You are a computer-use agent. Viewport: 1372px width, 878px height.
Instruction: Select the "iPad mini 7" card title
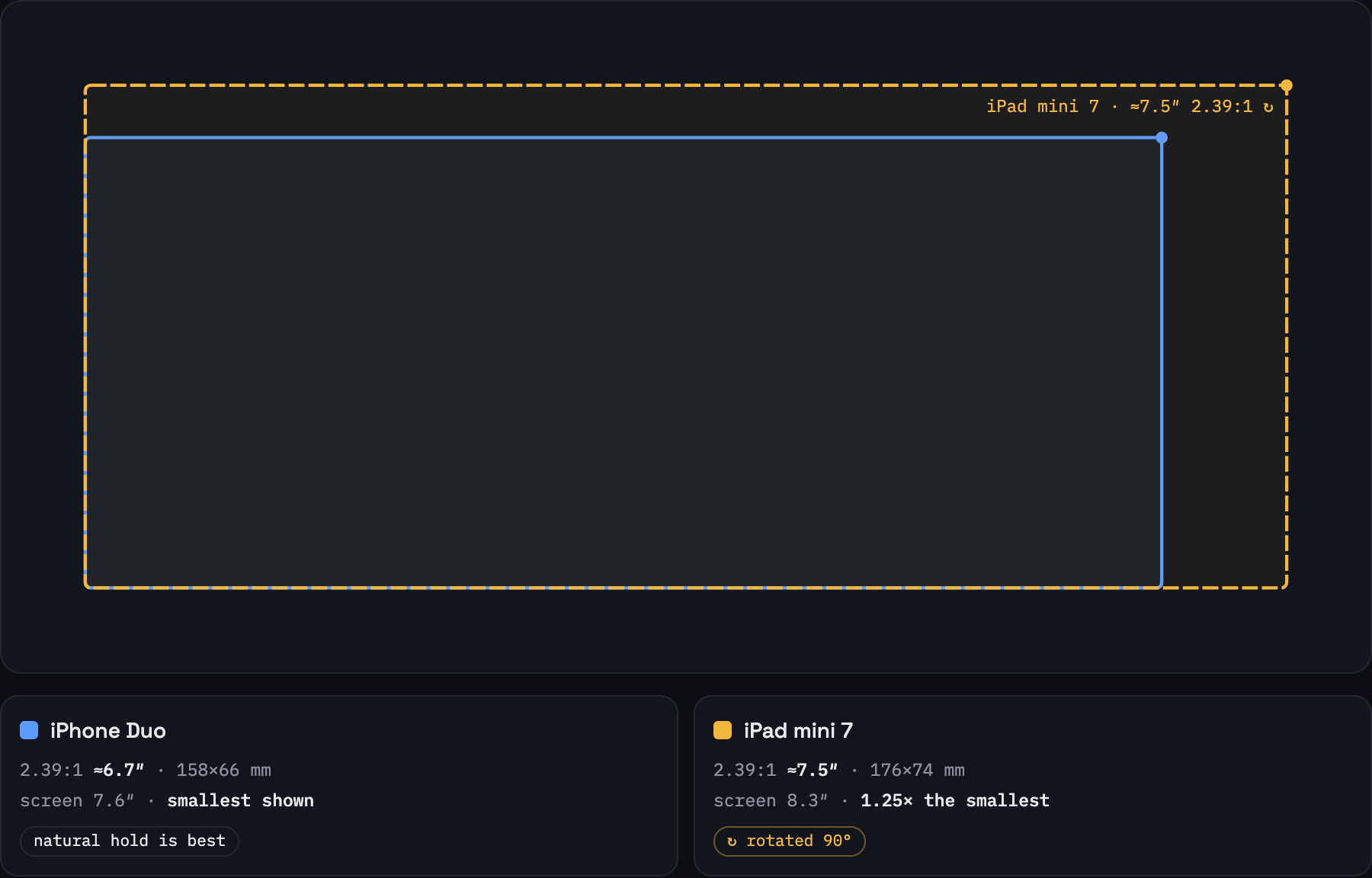coord(798,731)
